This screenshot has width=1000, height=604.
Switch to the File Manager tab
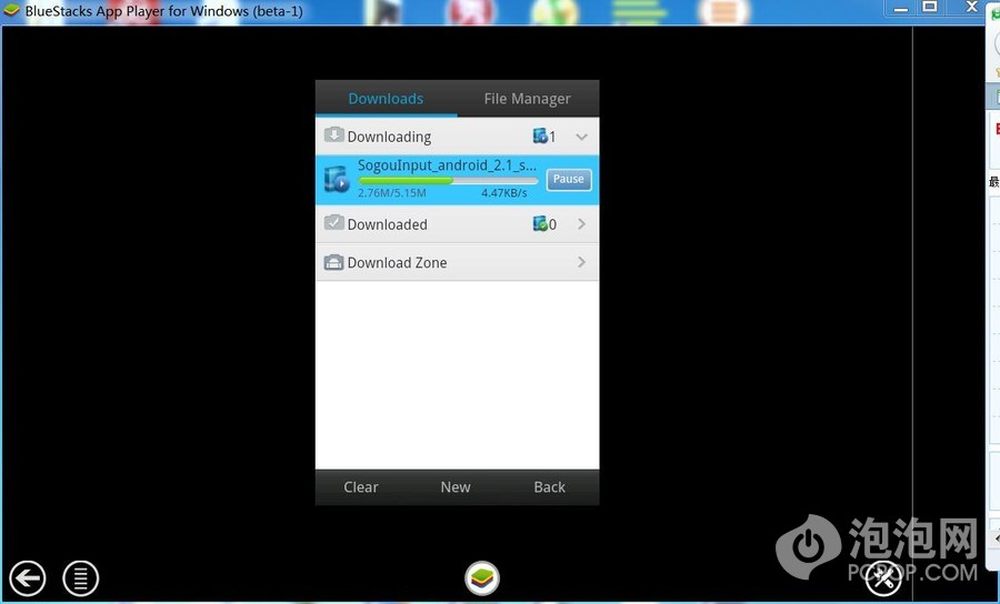tap(527, 98)
